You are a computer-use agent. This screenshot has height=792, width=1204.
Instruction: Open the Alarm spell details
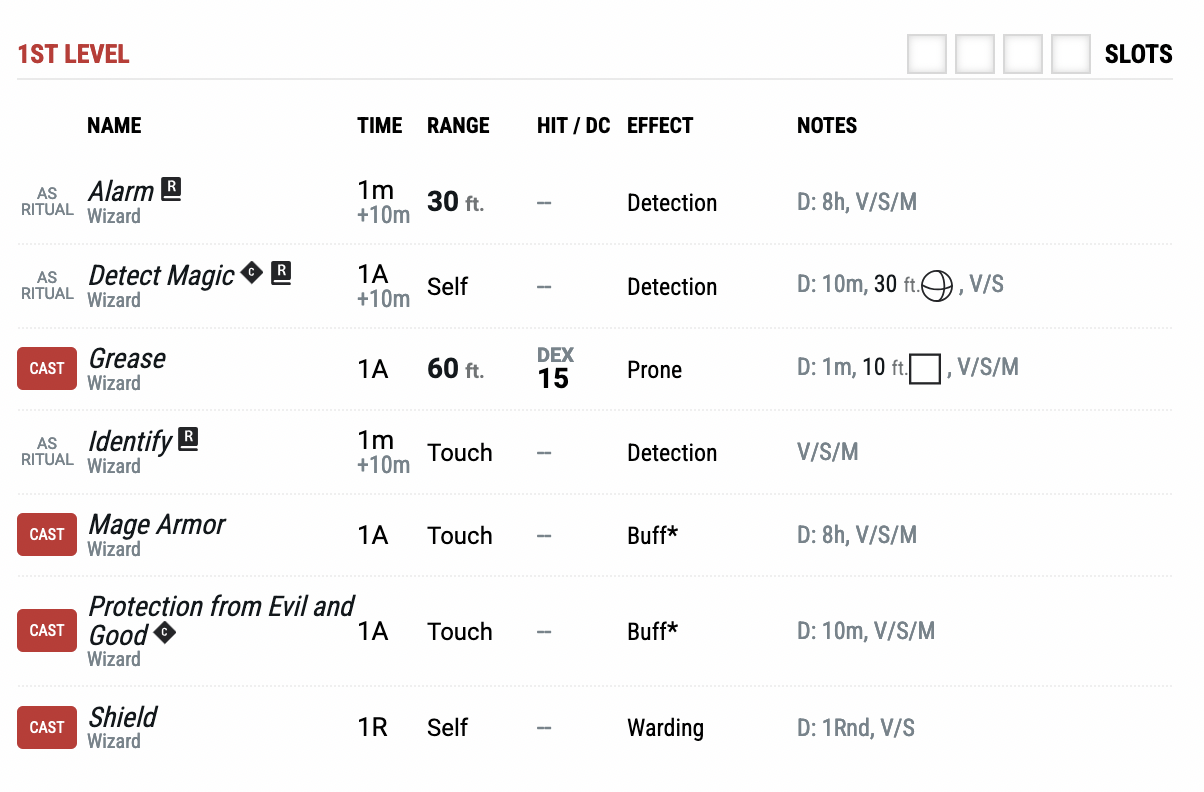pyautogui.click(x=121, y=191)
